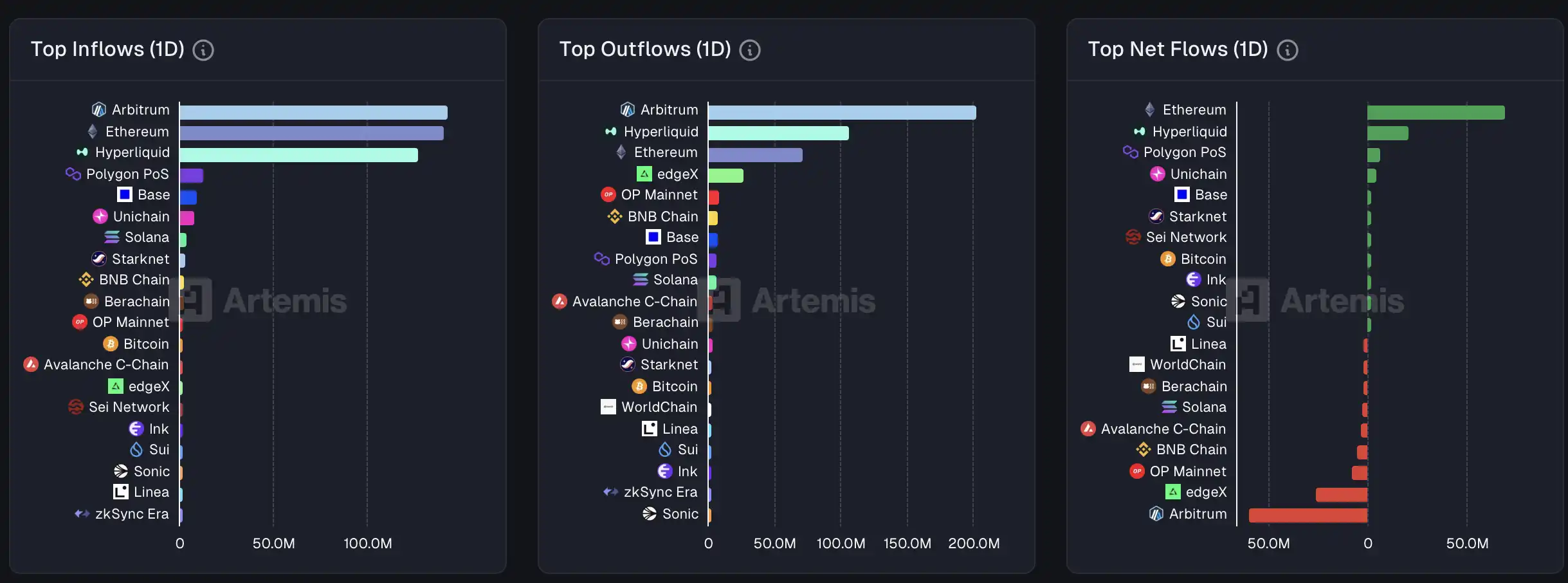Click the Solana logo in Top Inflows chart
Viewport: 1568px width, 583px height.
pos(112,237)
